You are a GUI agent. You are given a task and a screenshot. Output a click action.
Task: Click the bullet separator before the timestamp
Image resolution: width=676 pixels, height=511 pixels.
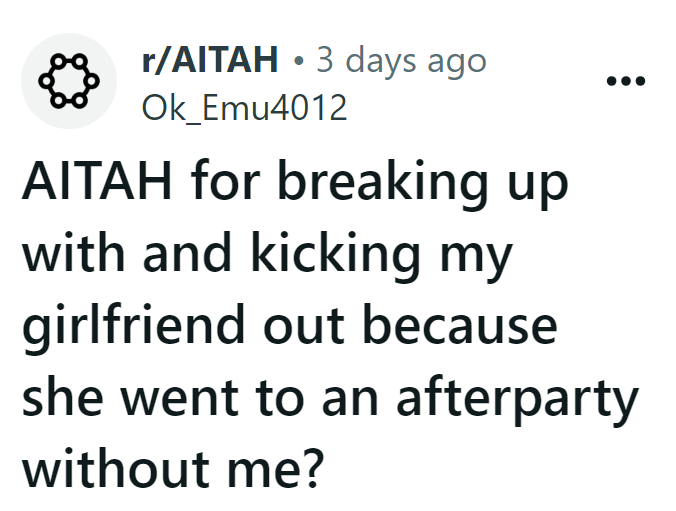pyautogui.click(x=300, y=63)
